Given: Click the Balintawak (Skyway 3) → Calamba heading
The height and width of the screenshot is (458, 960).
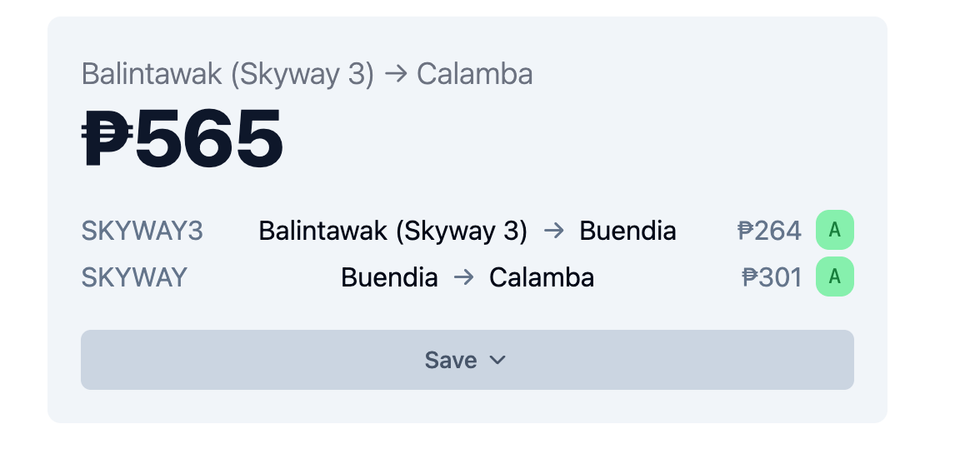Looking at the screenshot, I should 307,75.
